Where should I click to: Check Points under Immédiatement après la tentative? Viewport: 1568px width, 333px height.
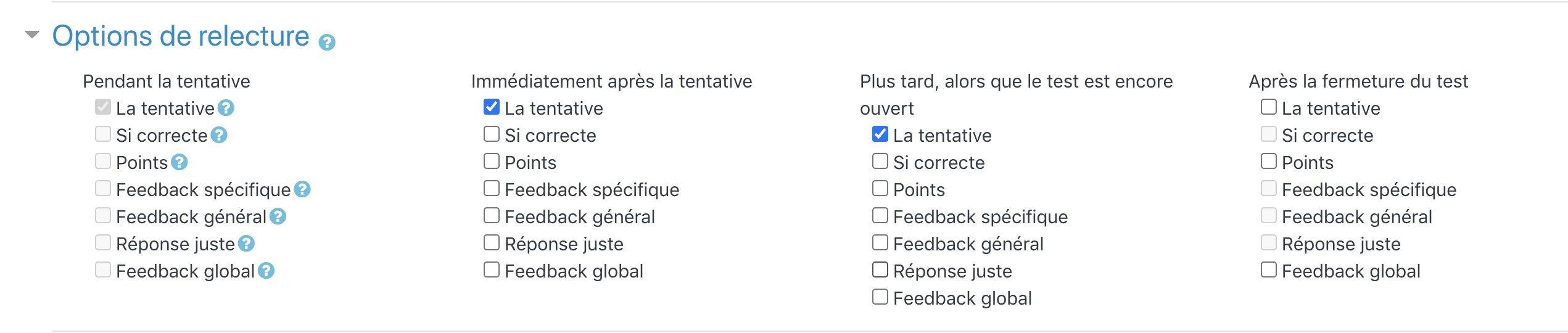coord(492,162)
